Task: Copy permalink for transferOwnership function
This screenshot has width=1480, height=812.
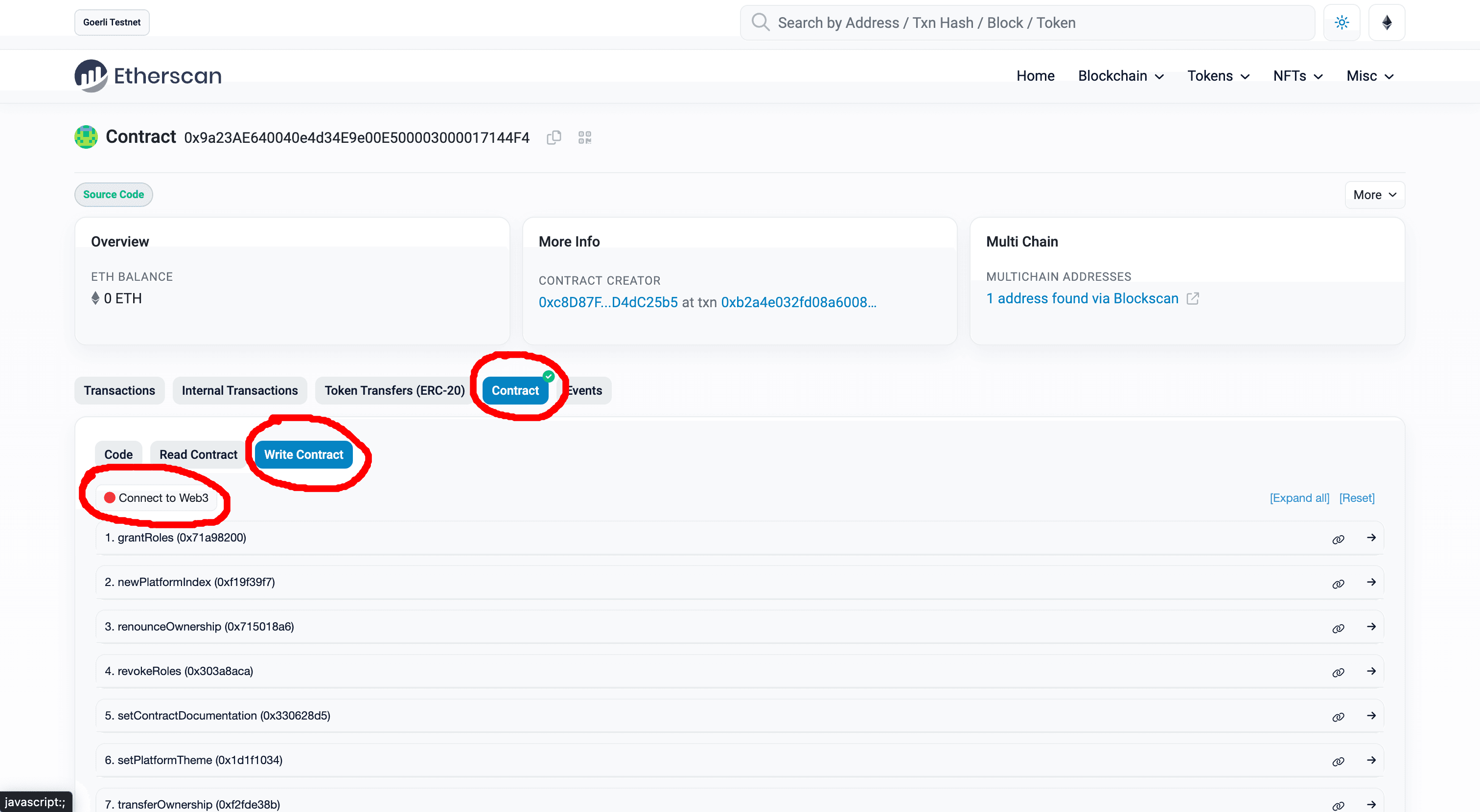Action: (1338, 805)
